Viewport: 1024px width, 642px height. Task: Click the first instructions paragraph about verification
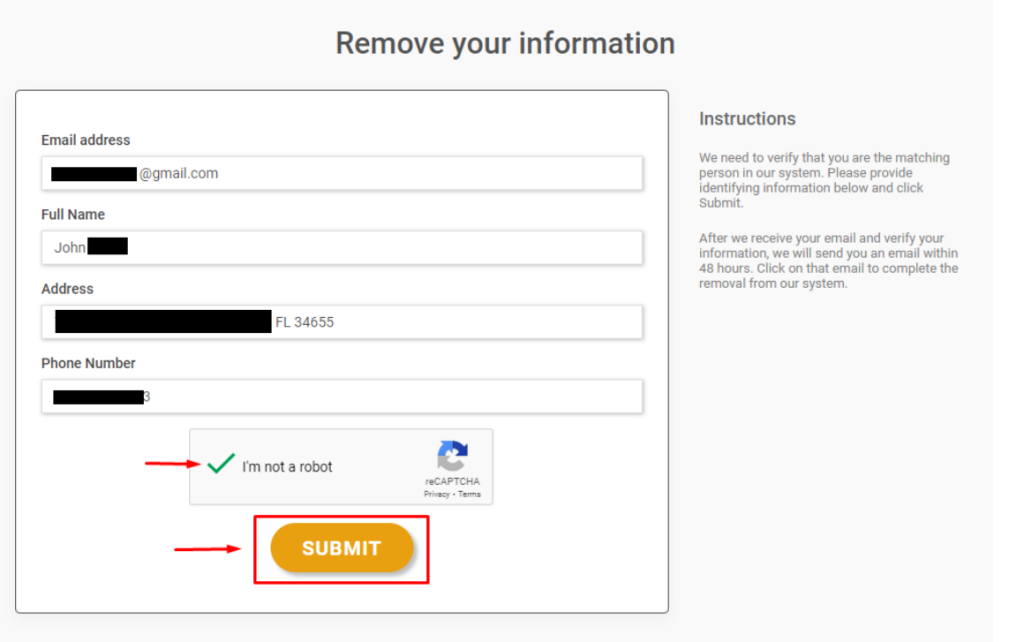(824, 180)
